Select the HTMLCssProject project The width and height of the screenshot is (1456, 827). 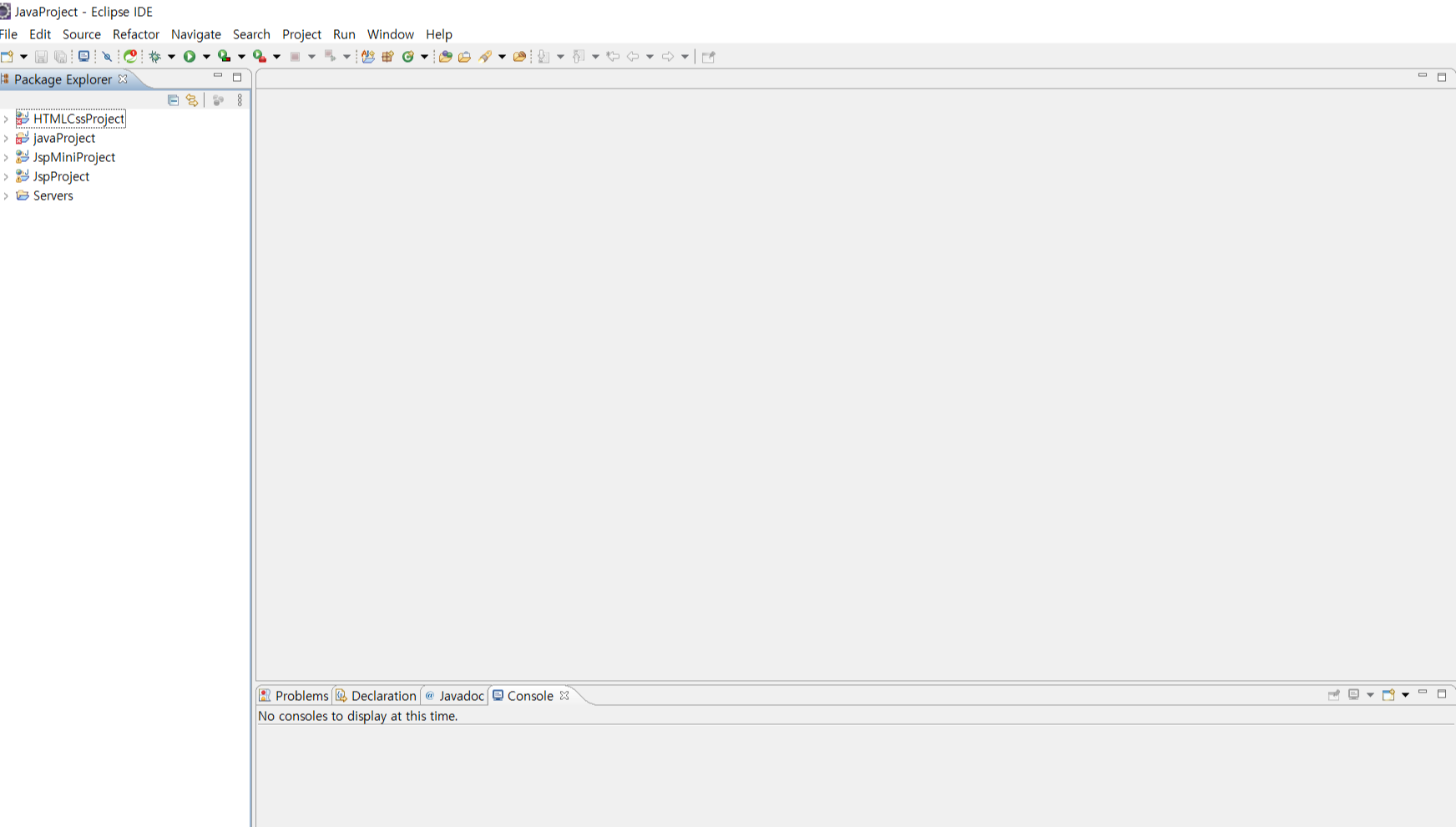[78, 119]
